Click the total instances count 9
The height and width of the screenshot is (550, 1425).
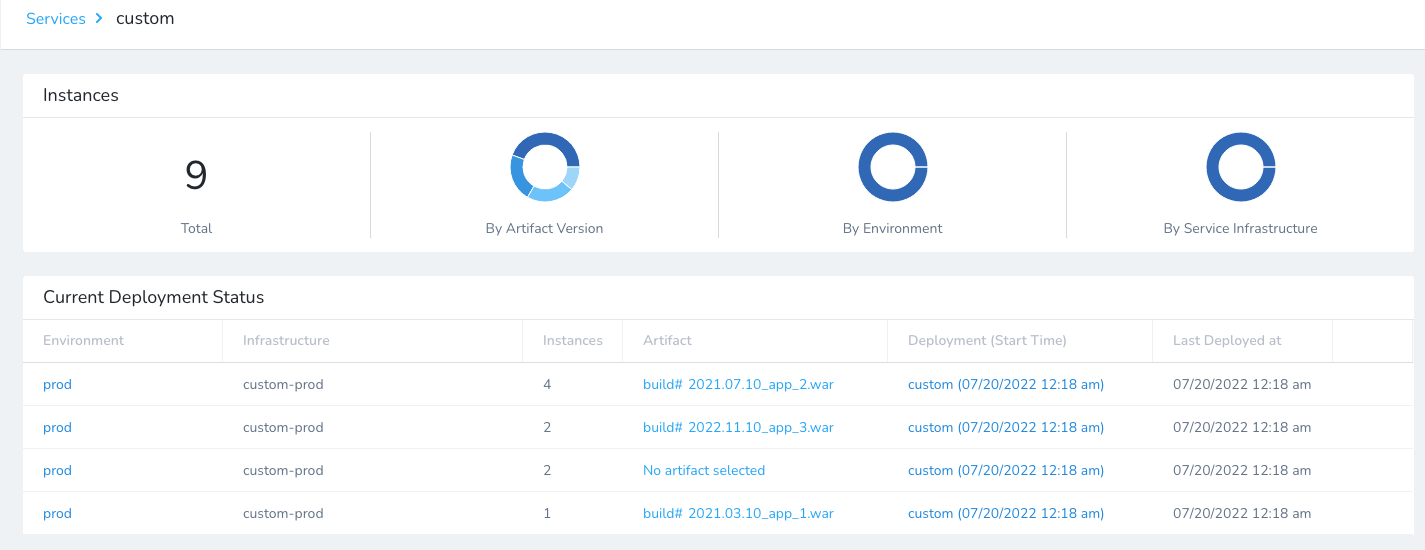tap(196, 175)
